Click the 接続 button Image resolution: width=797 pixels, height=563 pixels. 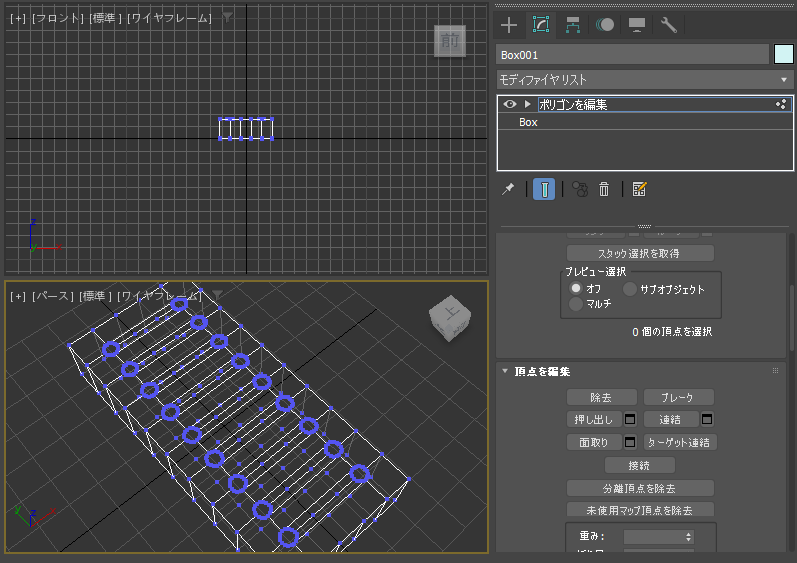pos(640,465)
